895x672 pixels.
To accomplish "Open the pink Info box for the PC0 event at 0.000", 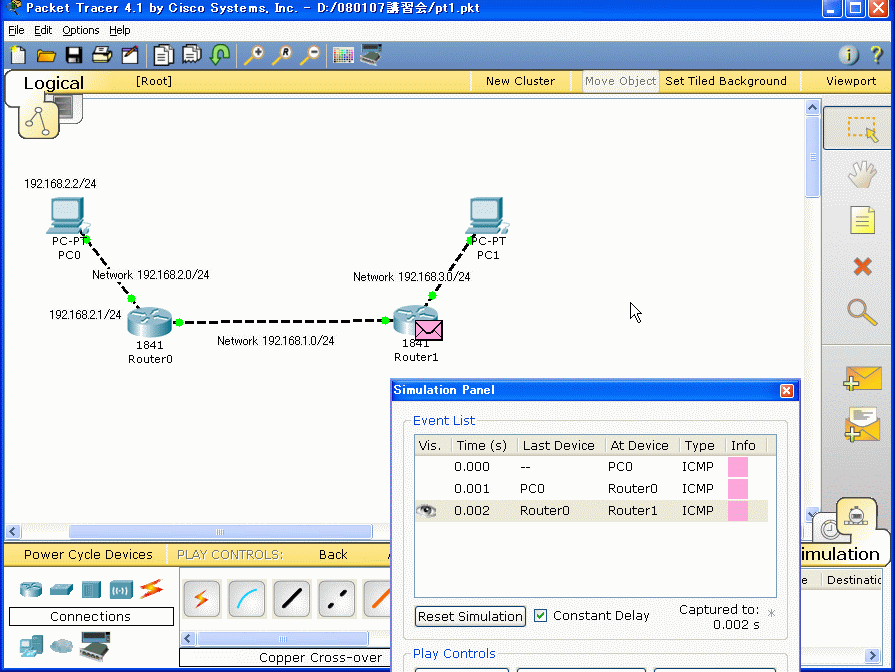I will click(738, 466).
